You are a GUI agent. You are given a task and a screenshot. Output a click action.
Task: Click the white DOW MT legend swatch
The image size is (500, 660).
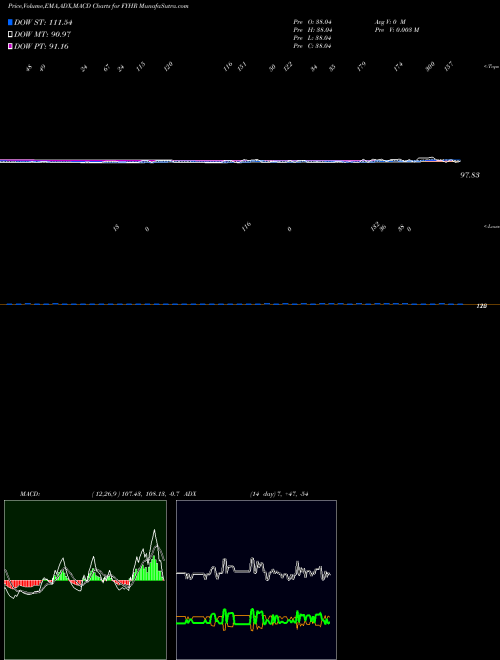[x=10, y=34]
